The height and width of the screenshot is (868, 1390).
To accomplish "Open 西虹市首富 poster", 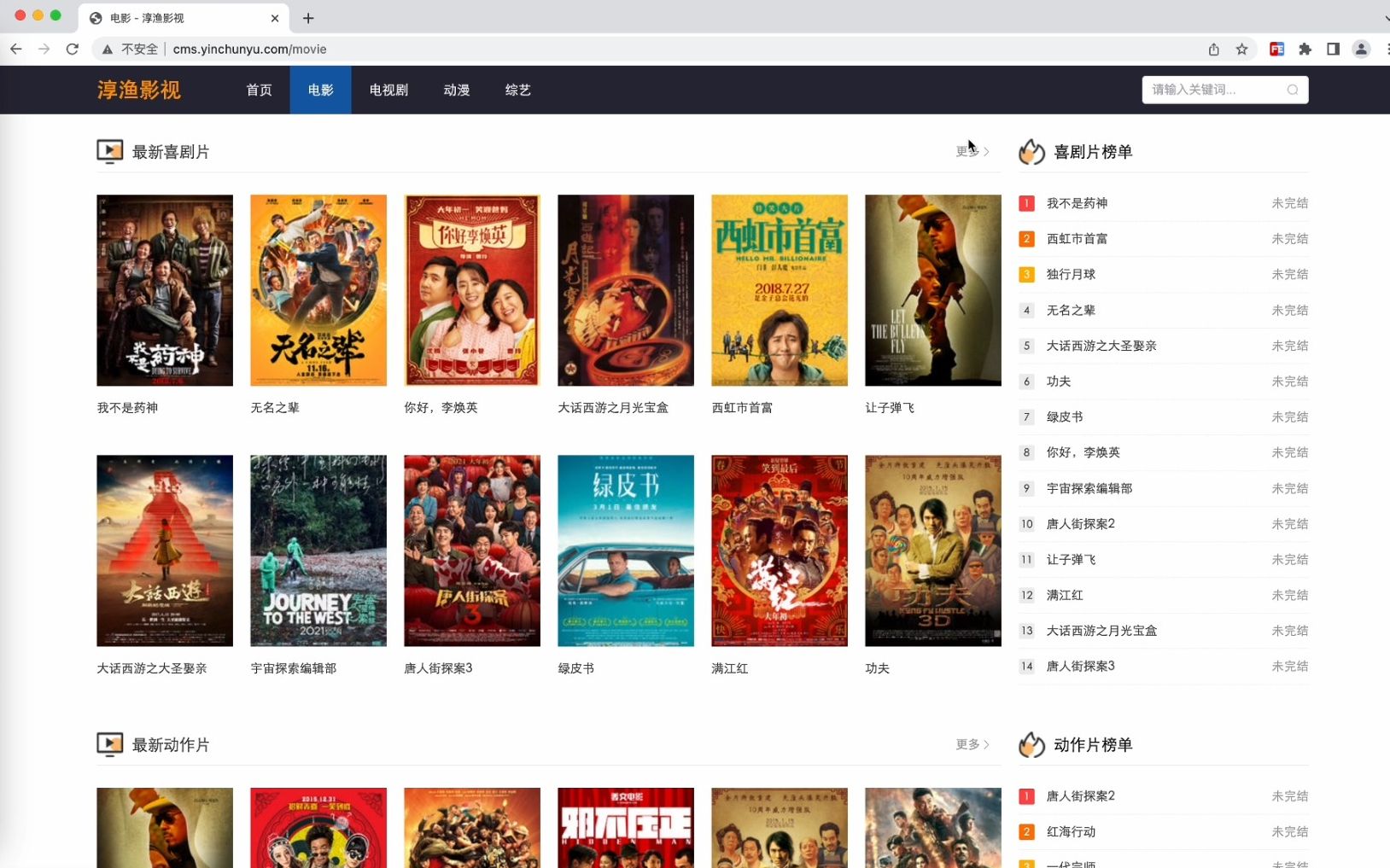I will tap(780, 290).
